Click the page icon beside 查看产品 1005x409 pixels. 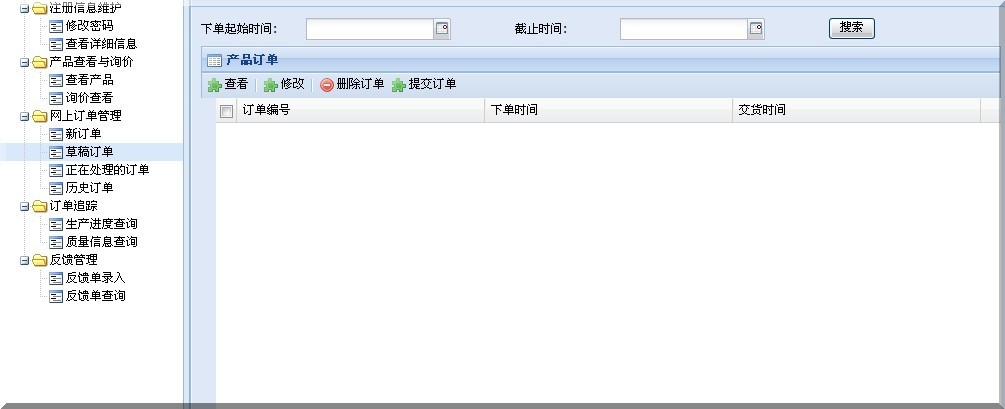click(x=56, y=80)
